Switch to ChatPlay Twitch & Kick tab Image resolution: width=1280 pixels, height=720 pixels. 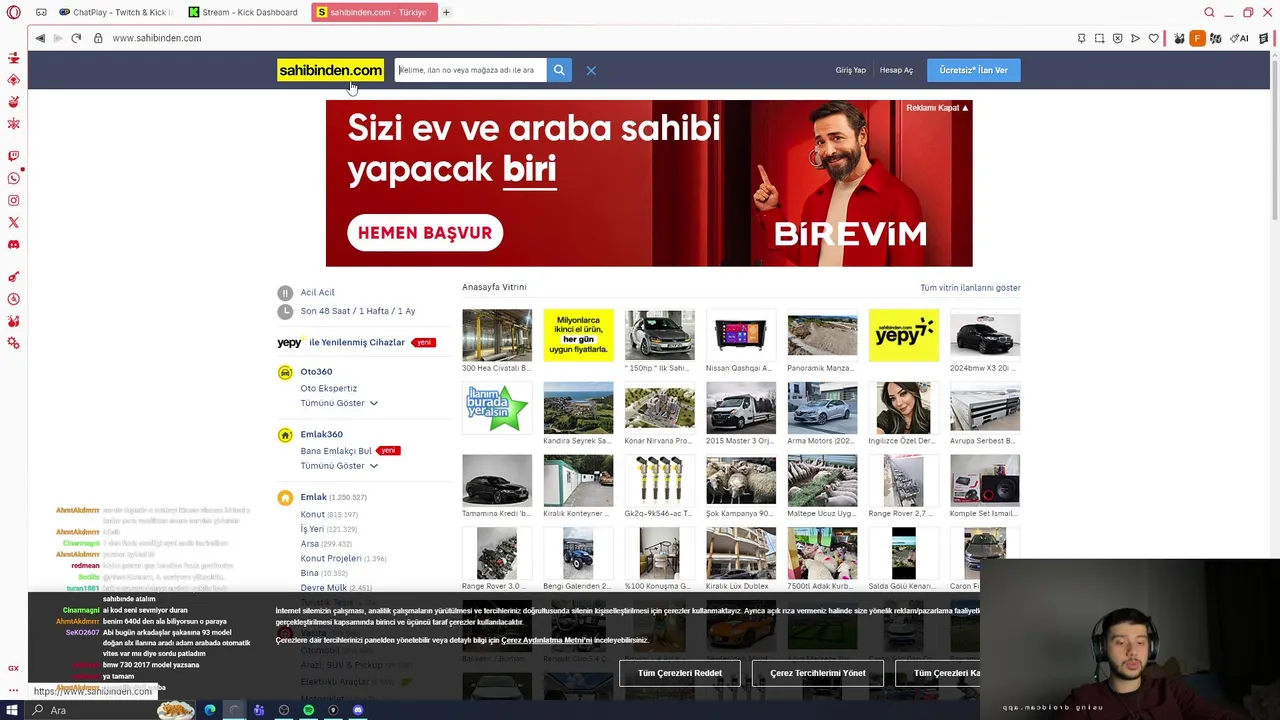(116, 12)
